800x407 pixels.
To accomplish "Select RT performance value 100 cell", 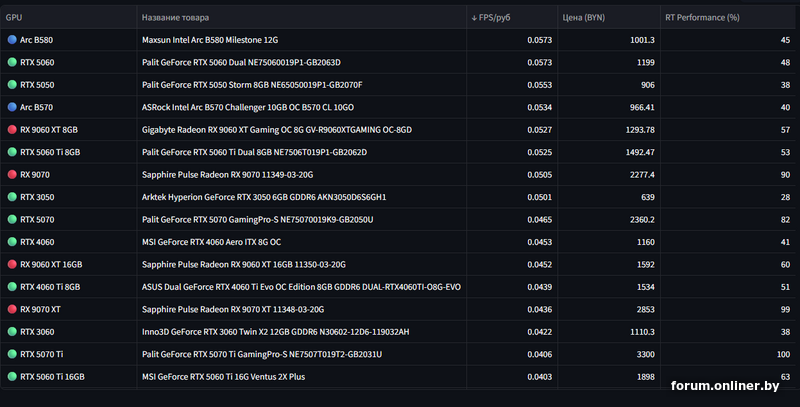I will coord(782,354).
